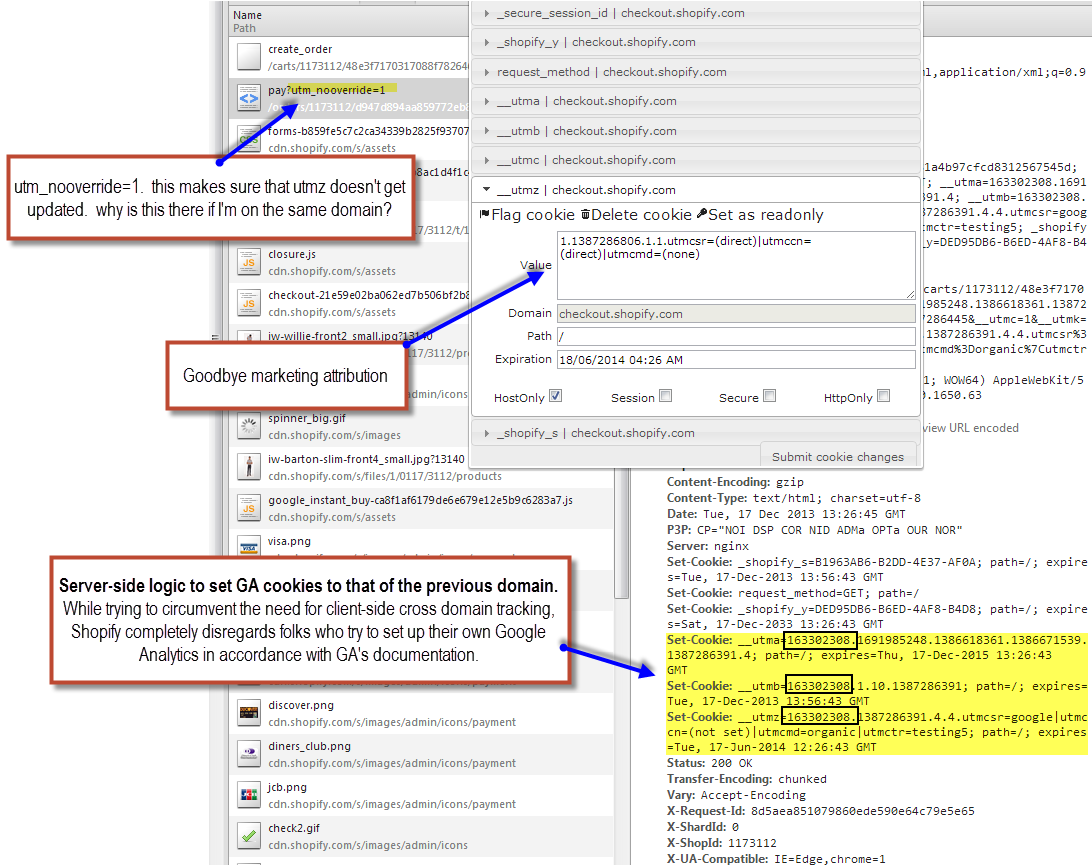The width and height of the screenshot is (1092, 865).
Task: Click the Date: Tue, 17 Dec 2013 header
Action: point(786,514)
